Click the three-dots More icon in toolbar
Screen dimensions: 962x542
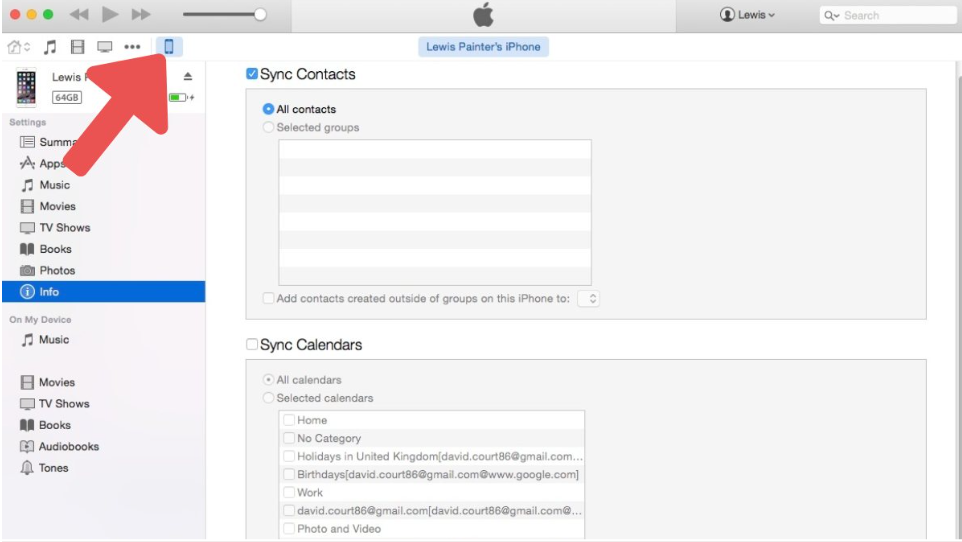pyautogui.click(x=132, y=47)
